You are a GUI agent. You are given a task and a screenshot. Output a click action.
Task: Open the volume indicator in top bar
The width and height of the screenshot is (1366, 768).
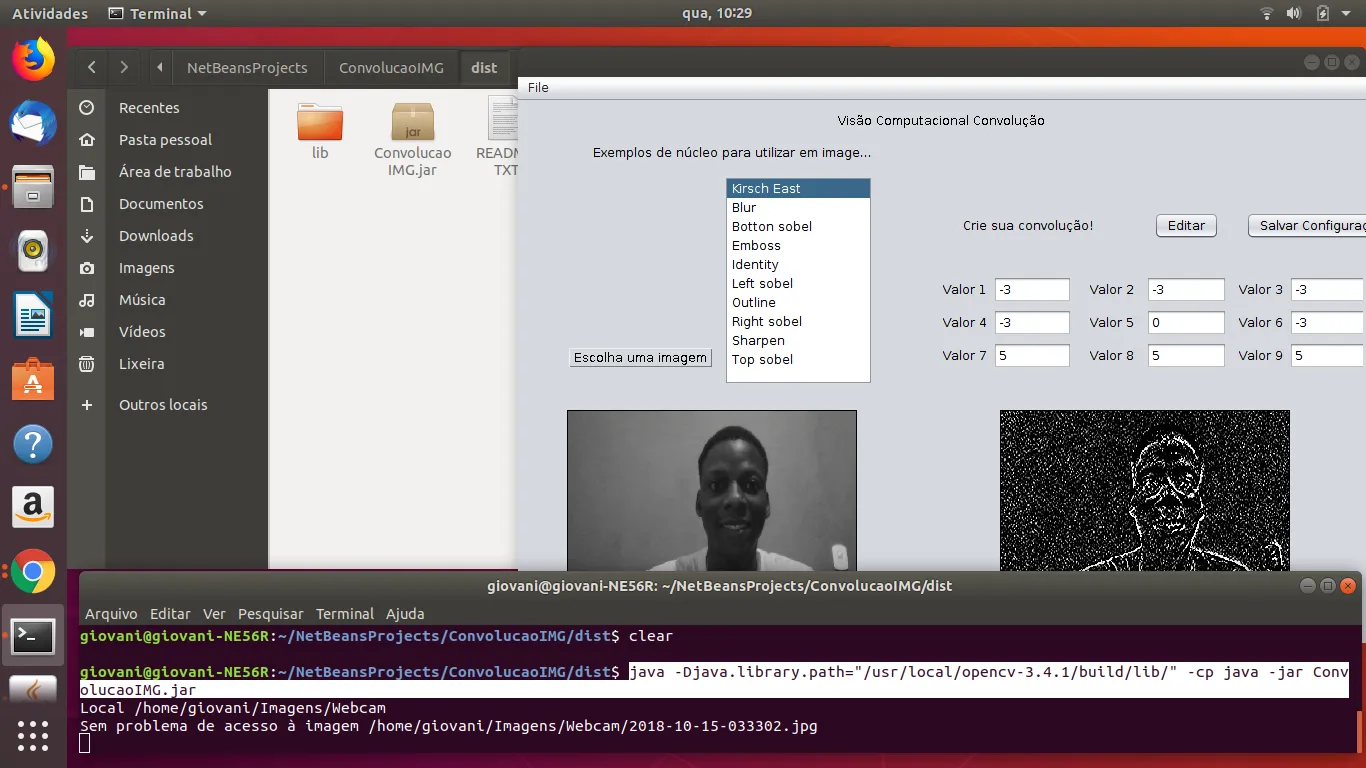1294,13
